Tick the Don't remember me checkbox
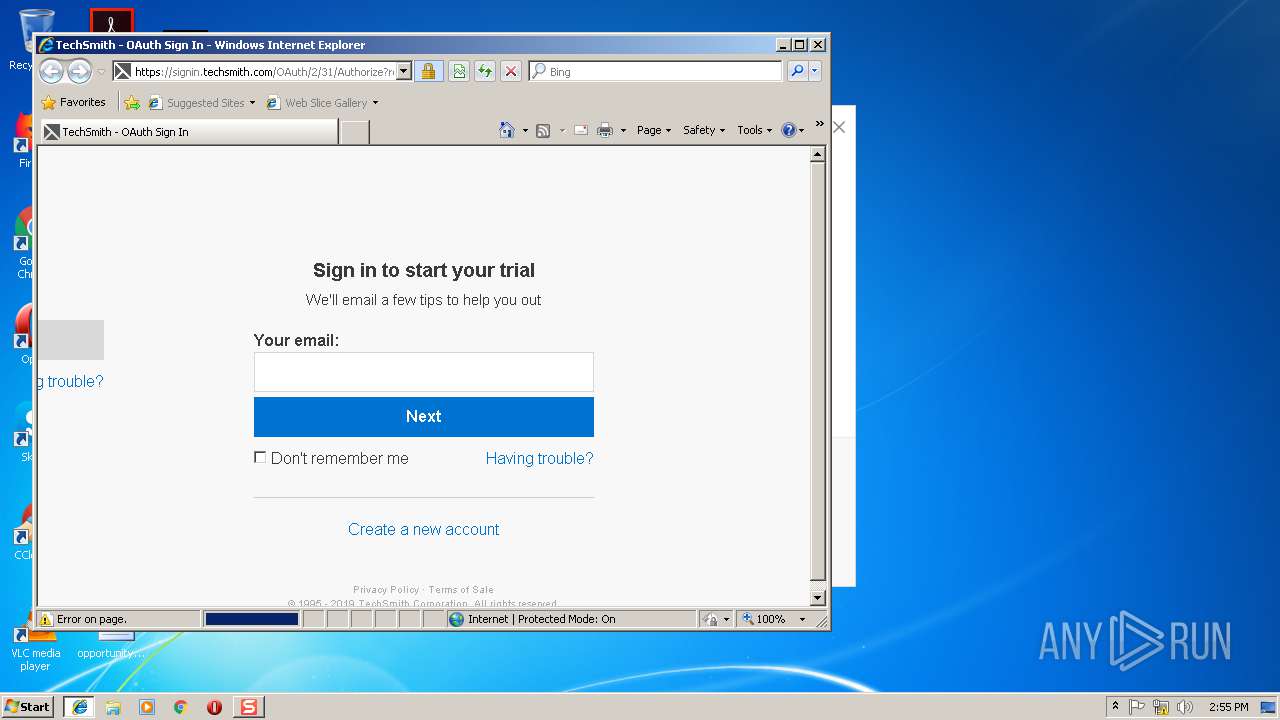This screenshot has width=1280, height=720. pyautogui.click(x=260, y=457)
